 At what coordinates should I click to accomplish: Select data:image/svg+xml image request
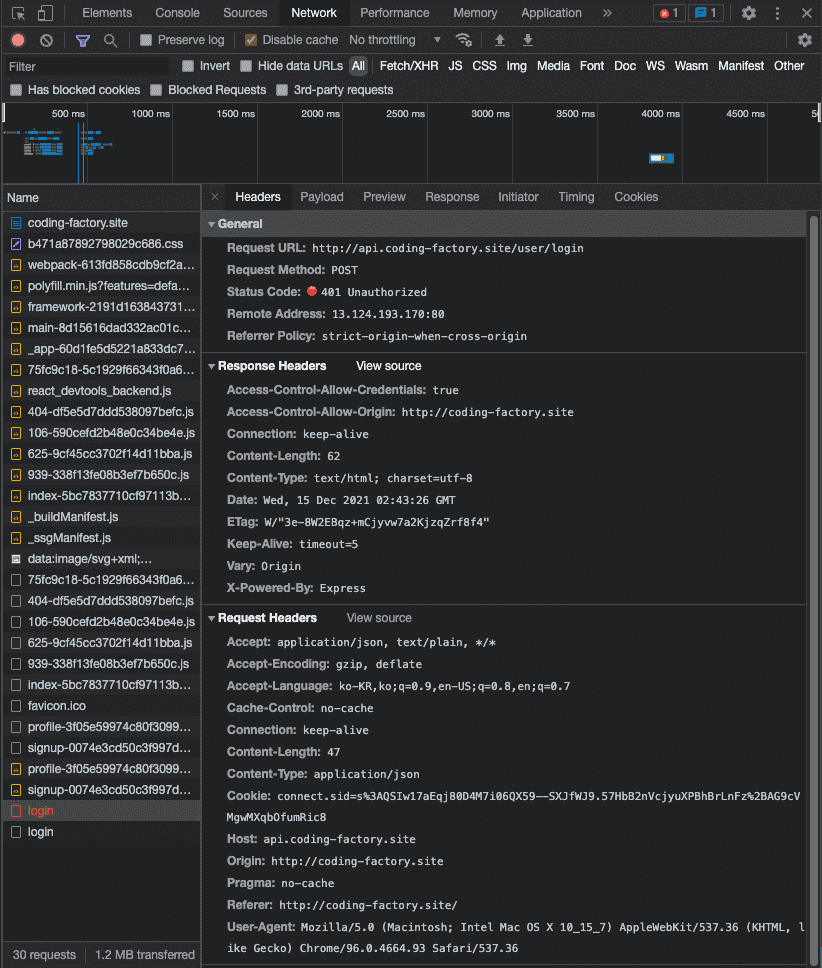coord(102,559)
